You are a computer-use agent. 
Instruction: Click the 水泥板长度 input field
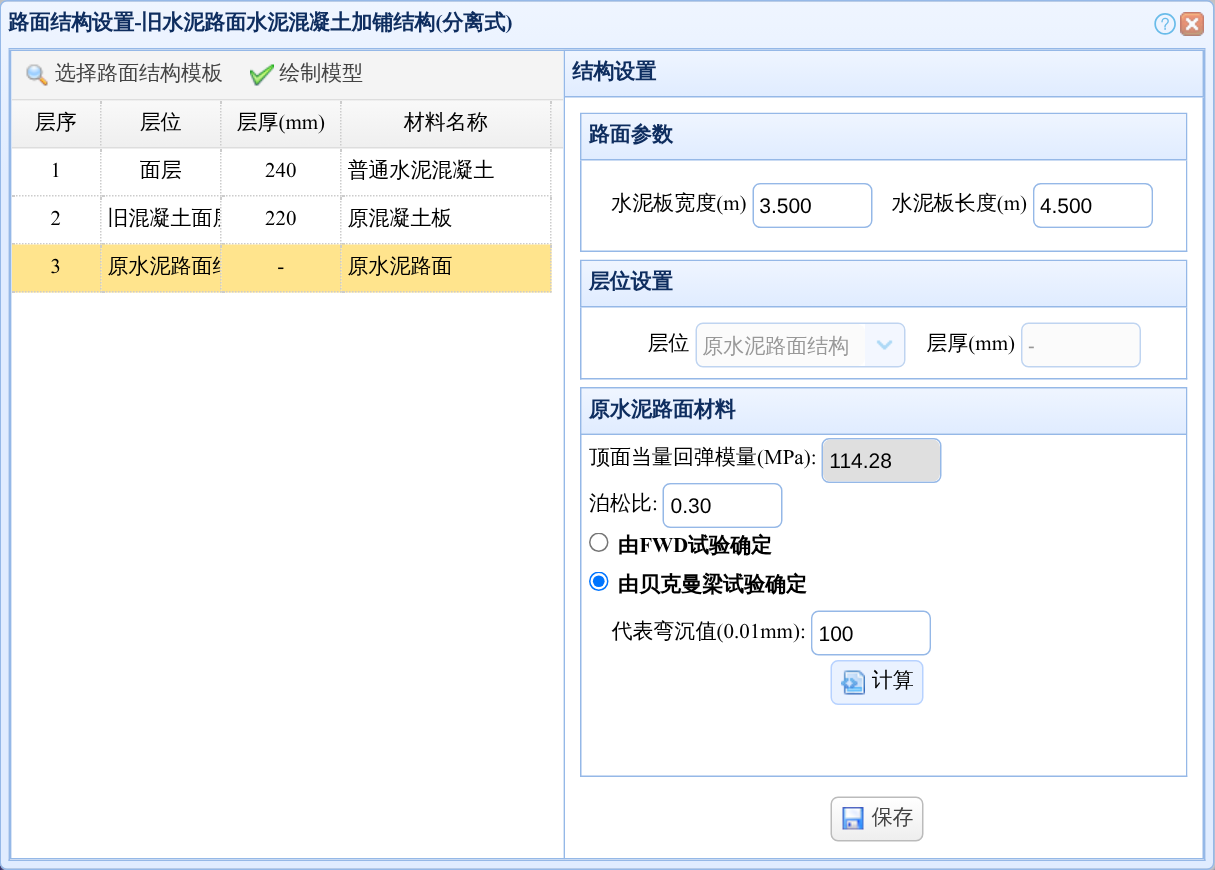point(1093,205)
